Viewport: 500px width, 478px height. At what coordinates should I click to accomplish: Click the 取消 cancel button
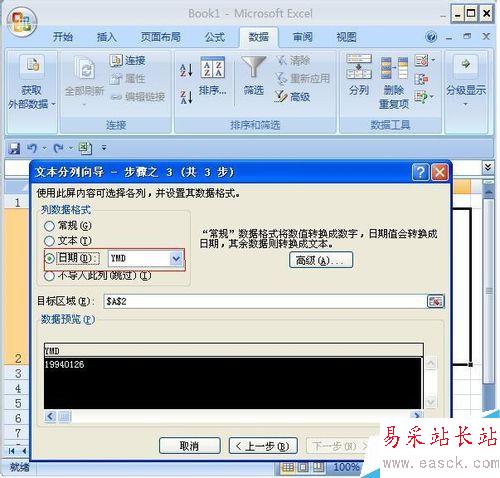tap(189, 446)
